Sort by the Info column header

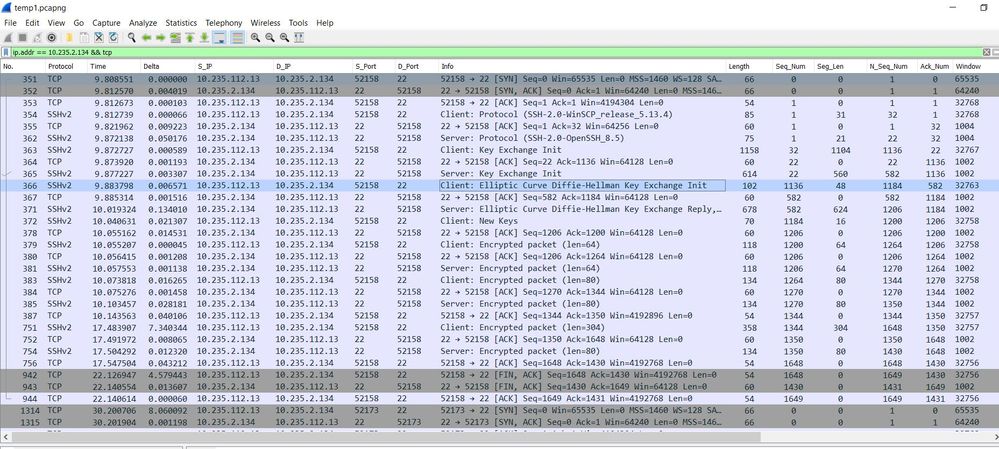tap(582, 66)
